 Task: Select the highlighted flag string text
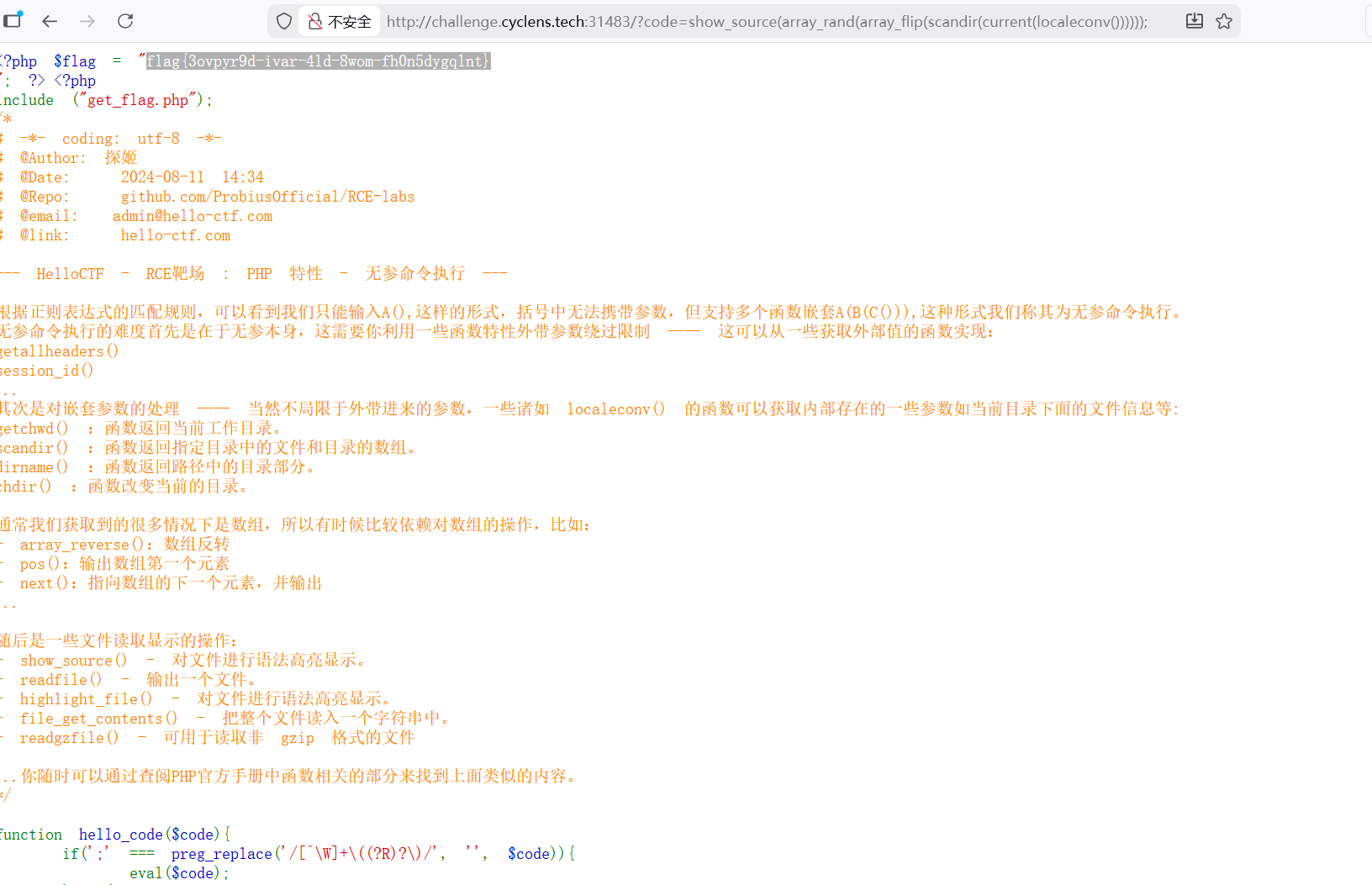(x=318, y=61)
